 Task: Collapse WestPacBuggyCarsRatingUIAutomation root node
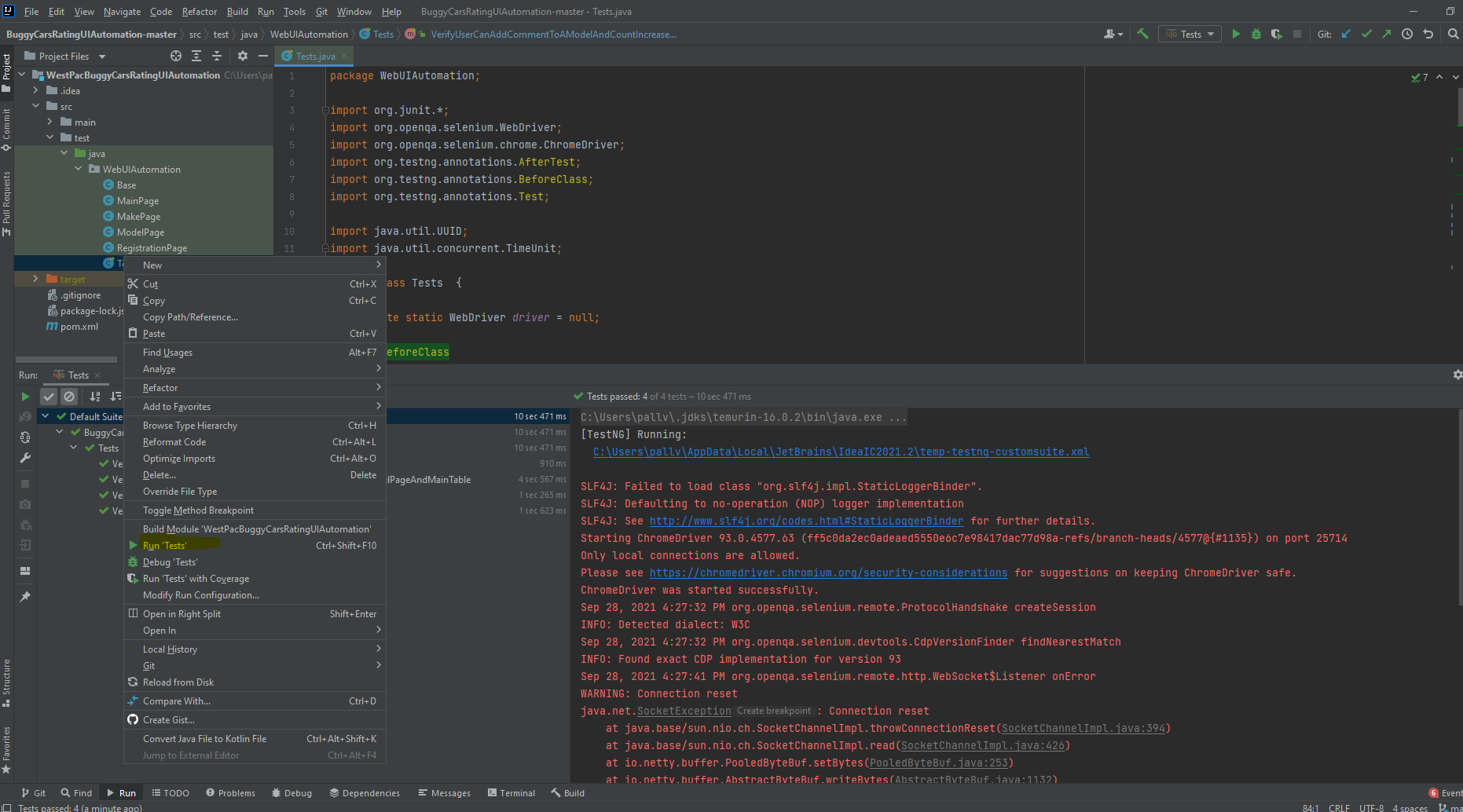click(x=21, y=75)
